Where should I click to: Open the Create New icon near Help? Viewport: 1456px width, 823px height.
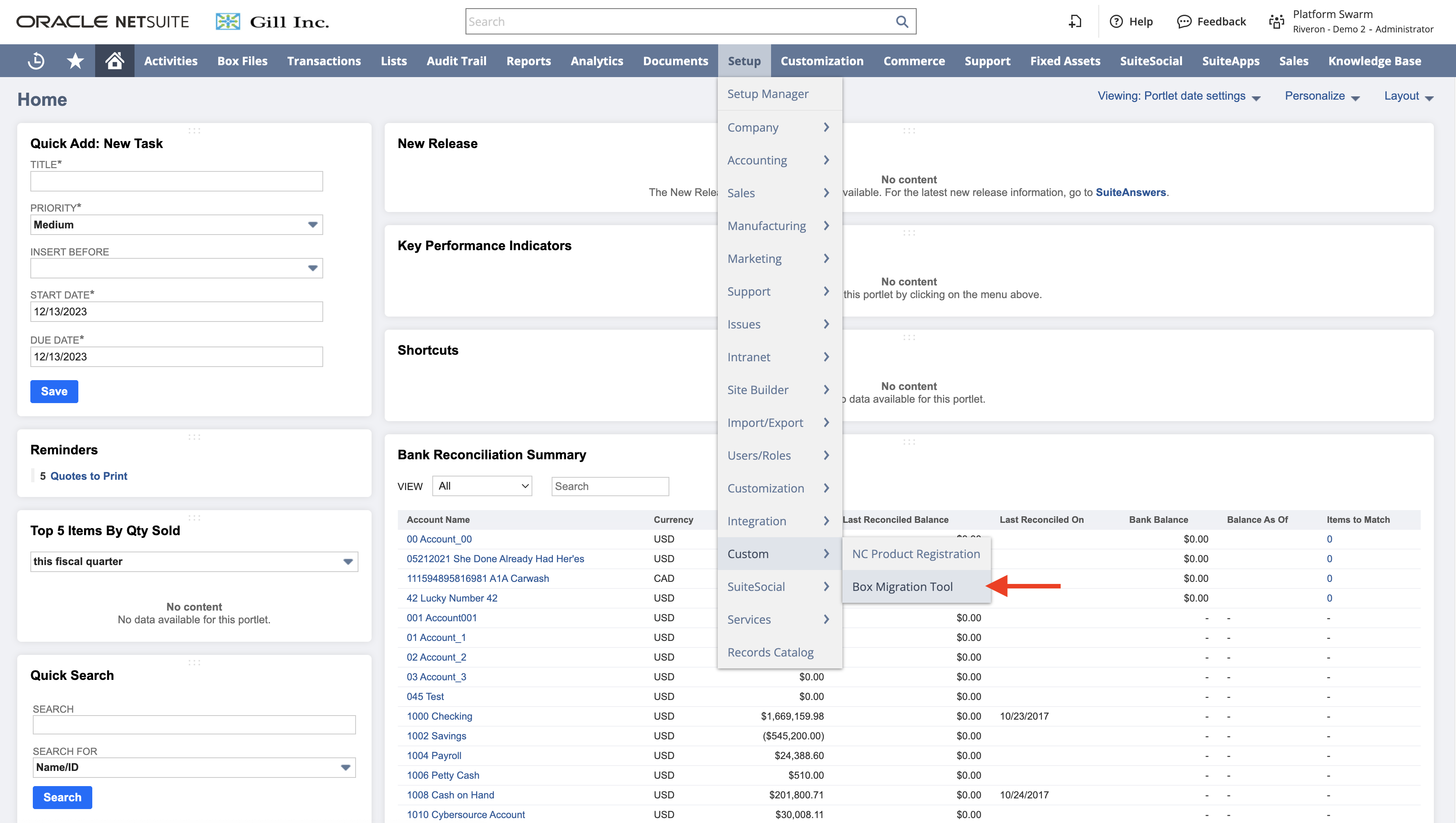point(1075,21)
